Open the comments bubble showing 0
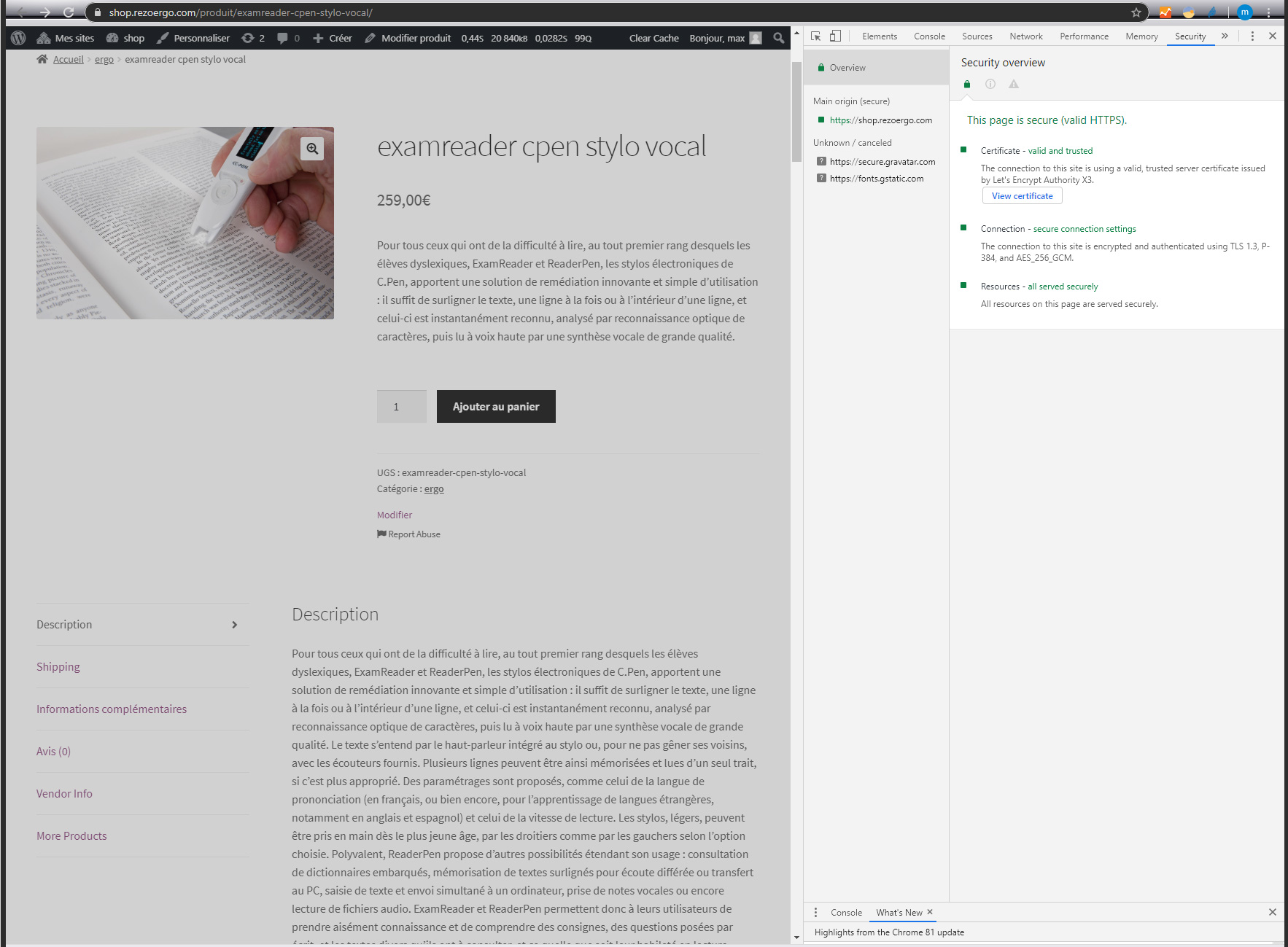 [289, 38]
